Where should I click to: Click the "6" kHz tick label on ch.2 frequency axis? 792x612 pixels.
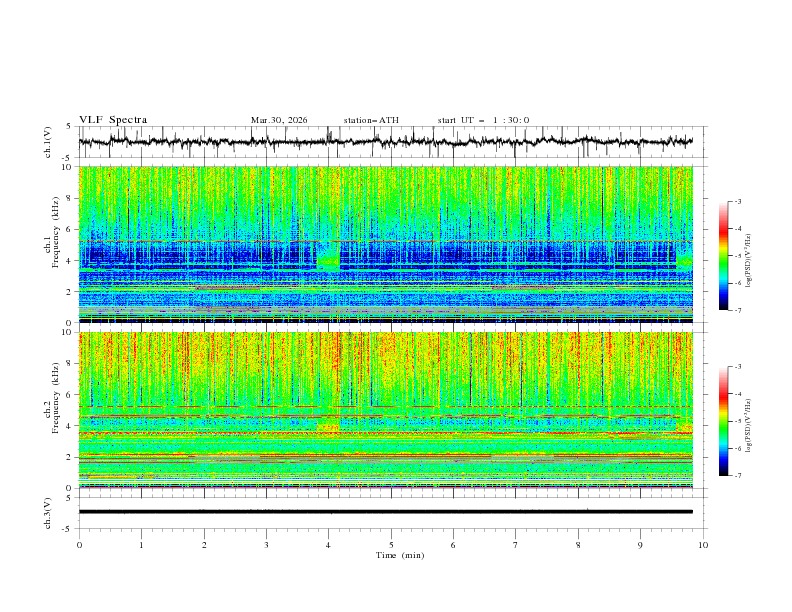pyautogui.click(x=70, y=395)
